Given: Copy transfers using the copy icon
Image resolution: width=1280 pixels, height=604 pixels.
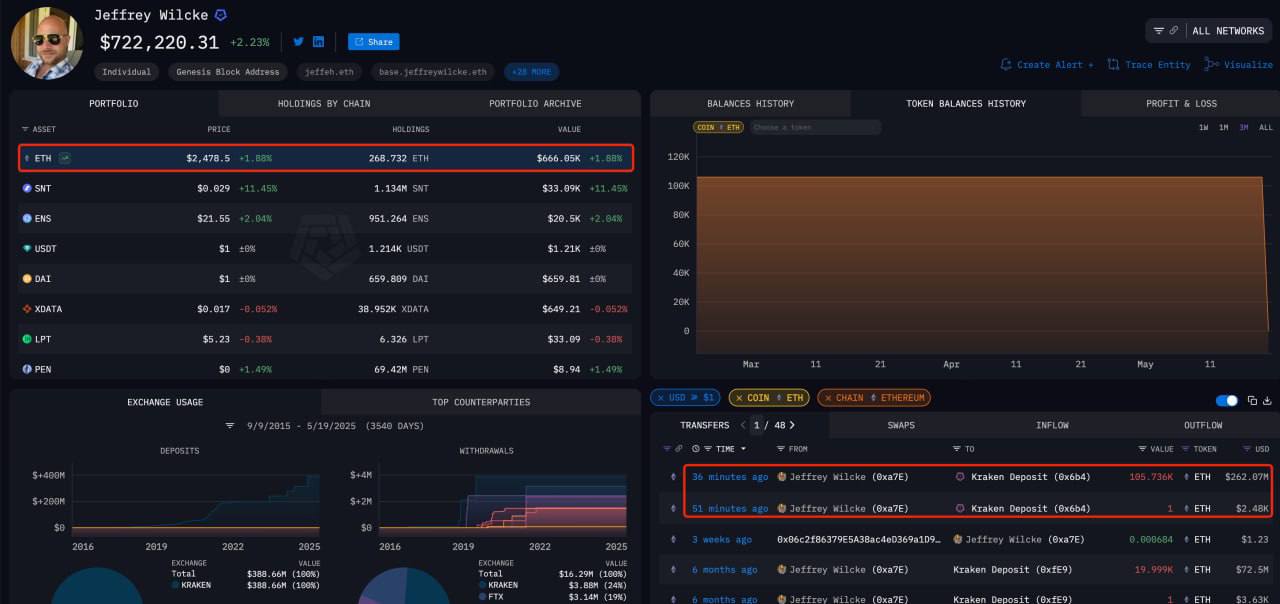Looking at the screenshot, I should pyautogui.click(x=1251, y=401).
